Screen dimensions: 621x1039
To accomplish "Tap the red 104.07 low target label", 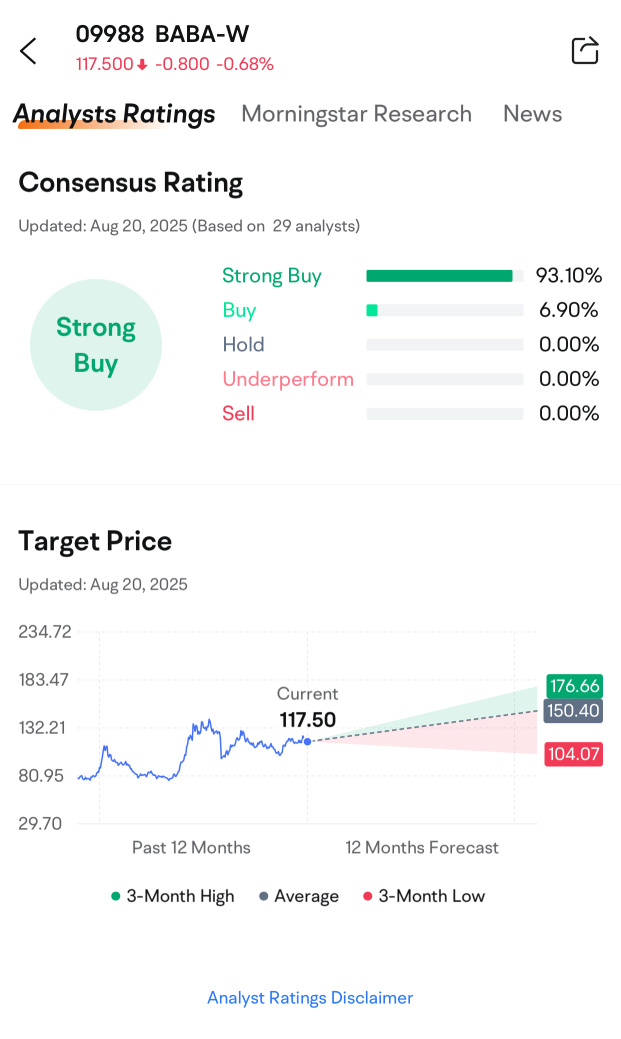I will tap(574, 754).
